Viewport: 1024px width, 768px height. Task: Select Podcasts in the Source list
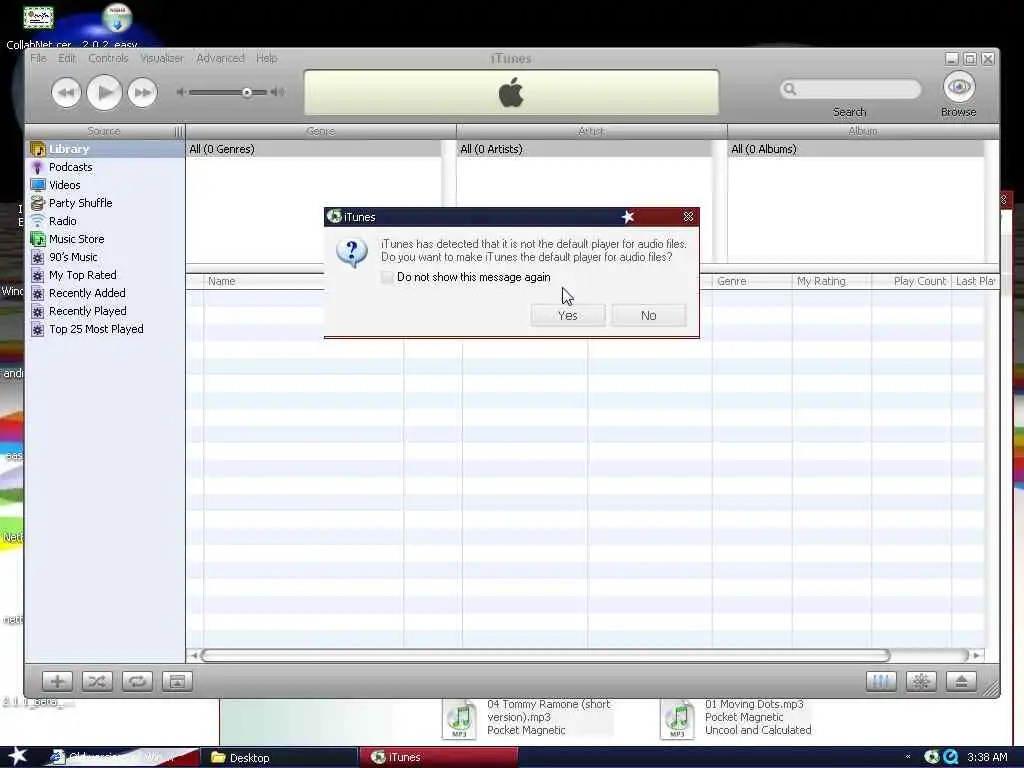tap(105, 167)
